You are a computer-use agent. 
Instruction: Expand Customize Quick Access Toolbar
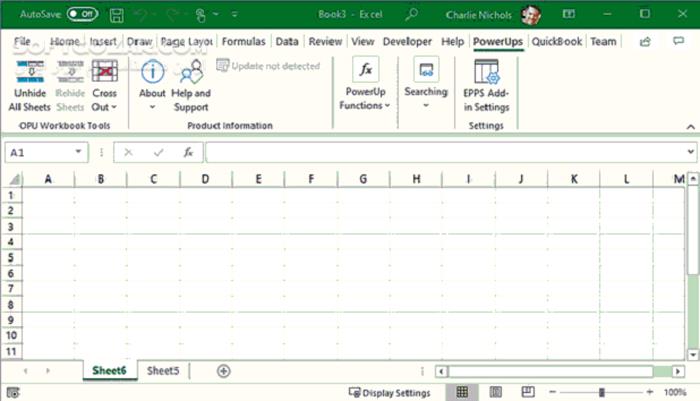coord(234,15)
